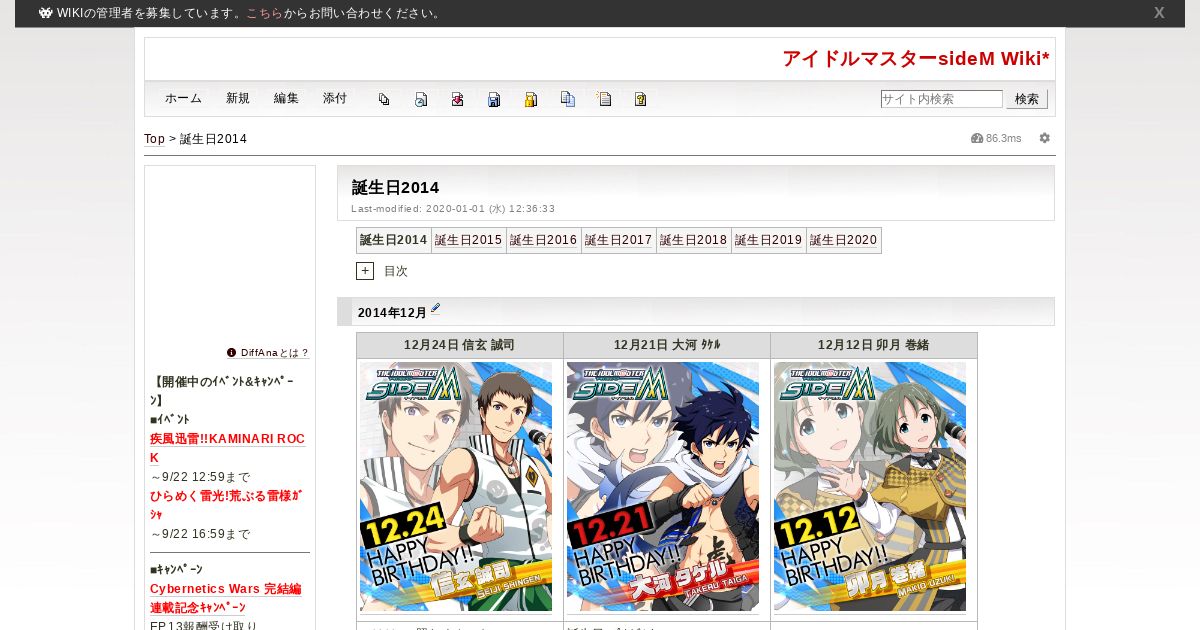Open the アイドルマスターsideM Wiki* title link
Image resolution: width=1200 pixels, height=630 pixels.
click(916, 58)
